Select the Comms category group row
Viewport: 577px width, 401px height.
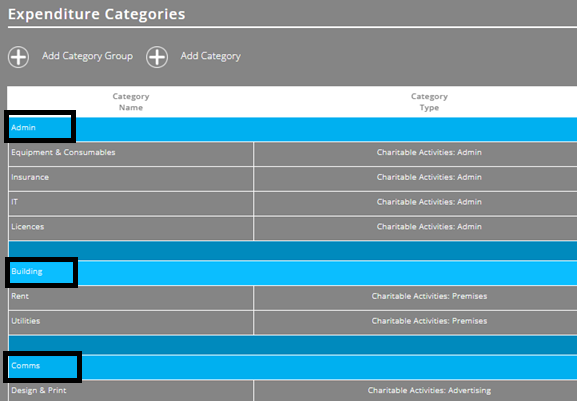coord(293,367)
